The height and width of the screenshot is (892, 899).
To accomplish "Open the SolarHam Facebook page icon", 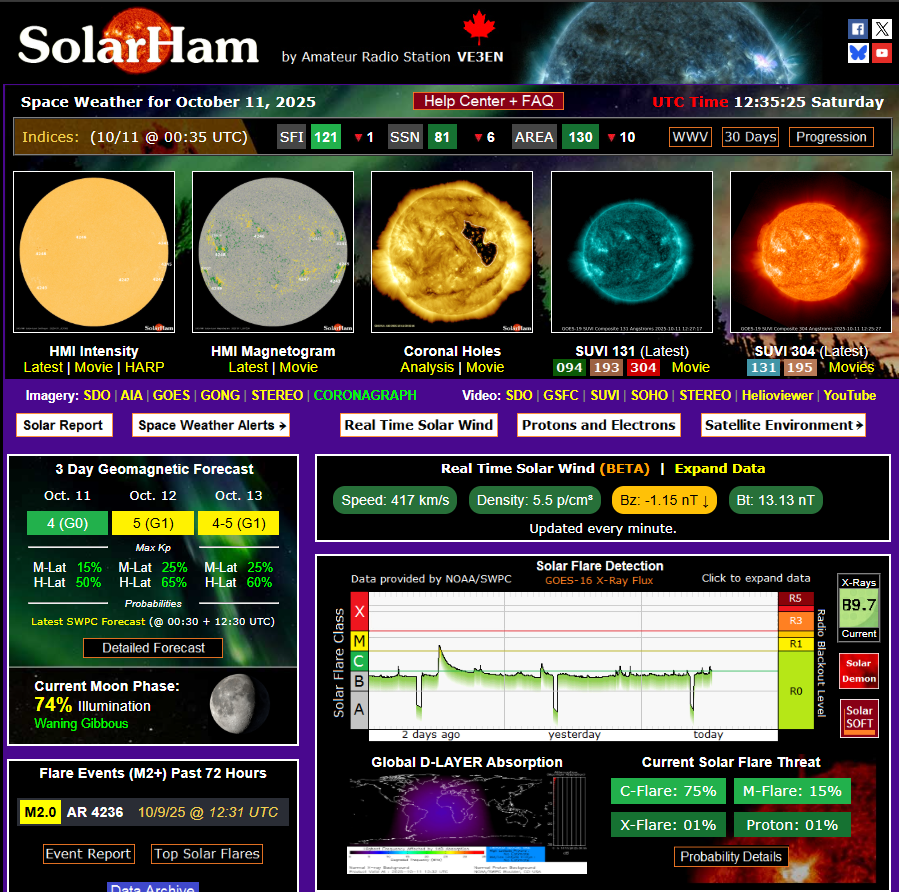I will 857,29.
